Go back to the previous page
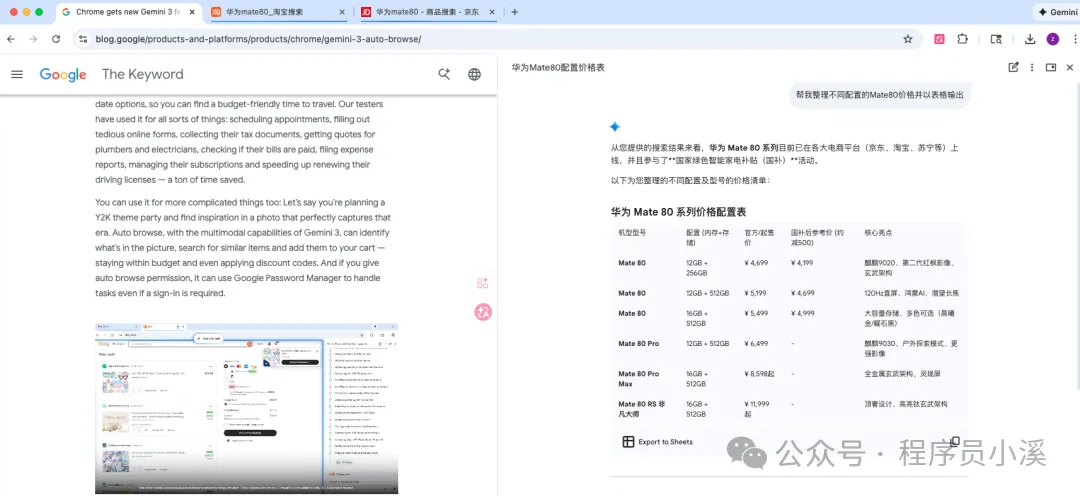This screenshot has width=1080, height=496. [10, 39]
